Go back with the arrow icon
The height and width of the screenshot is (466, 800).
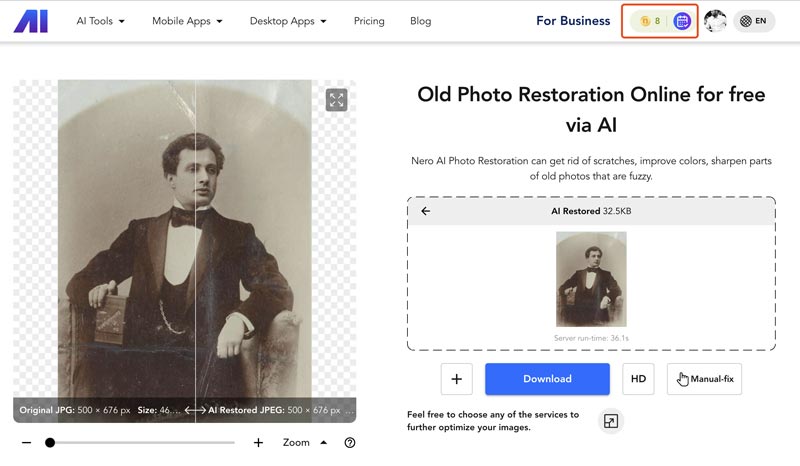pyautogui.click(x=426, y=211)
